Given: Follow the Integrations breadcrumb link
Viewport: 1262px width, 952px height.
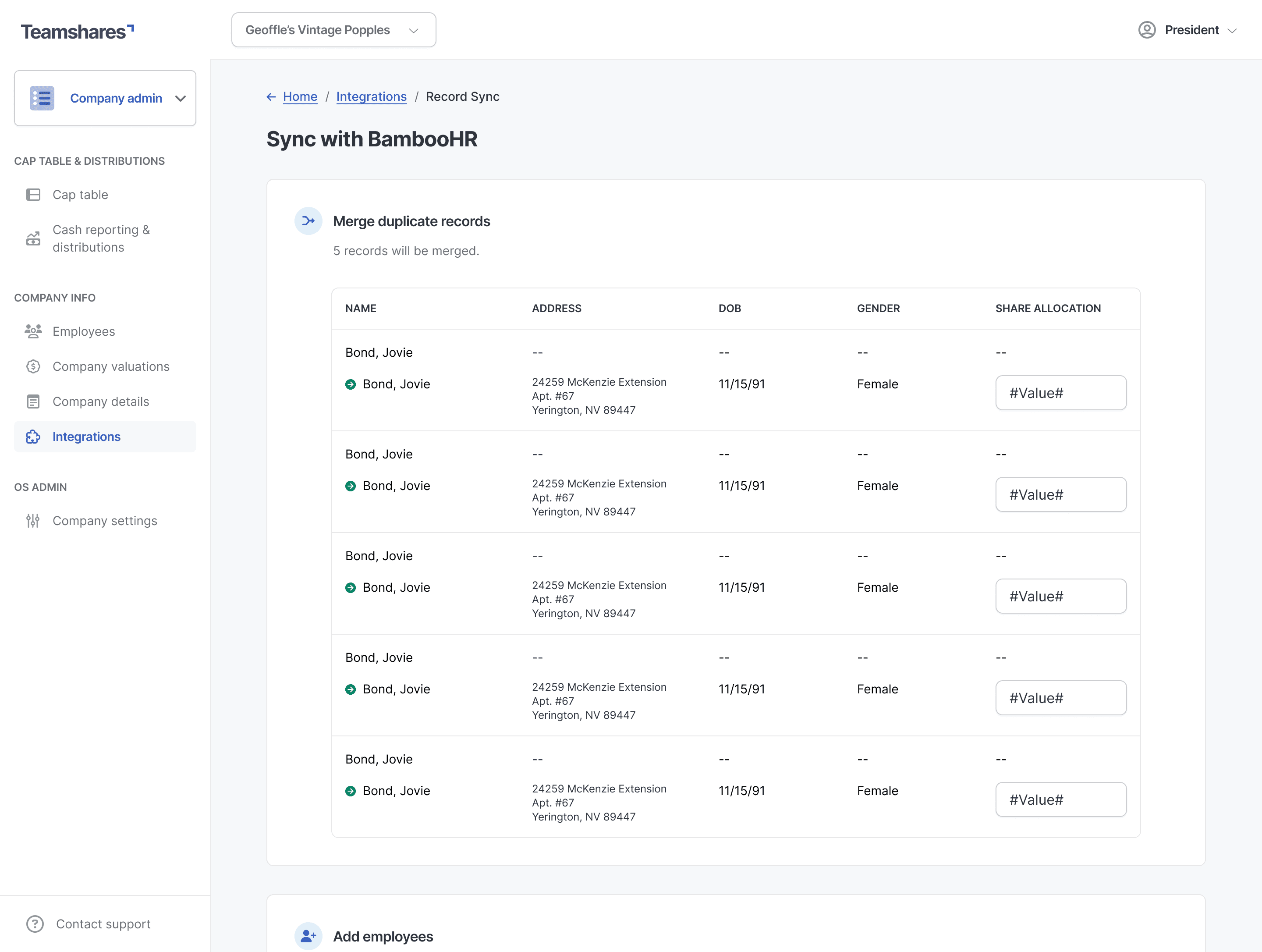Looking at the screenshot, I should coord(371,96).
